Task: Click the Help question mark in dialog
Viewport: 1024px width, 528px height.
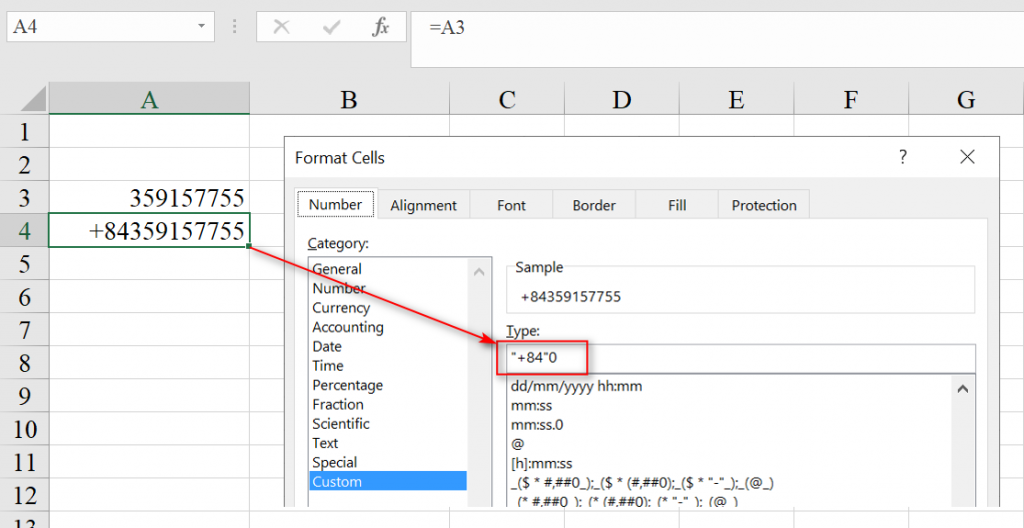Action: click(902, 157)
